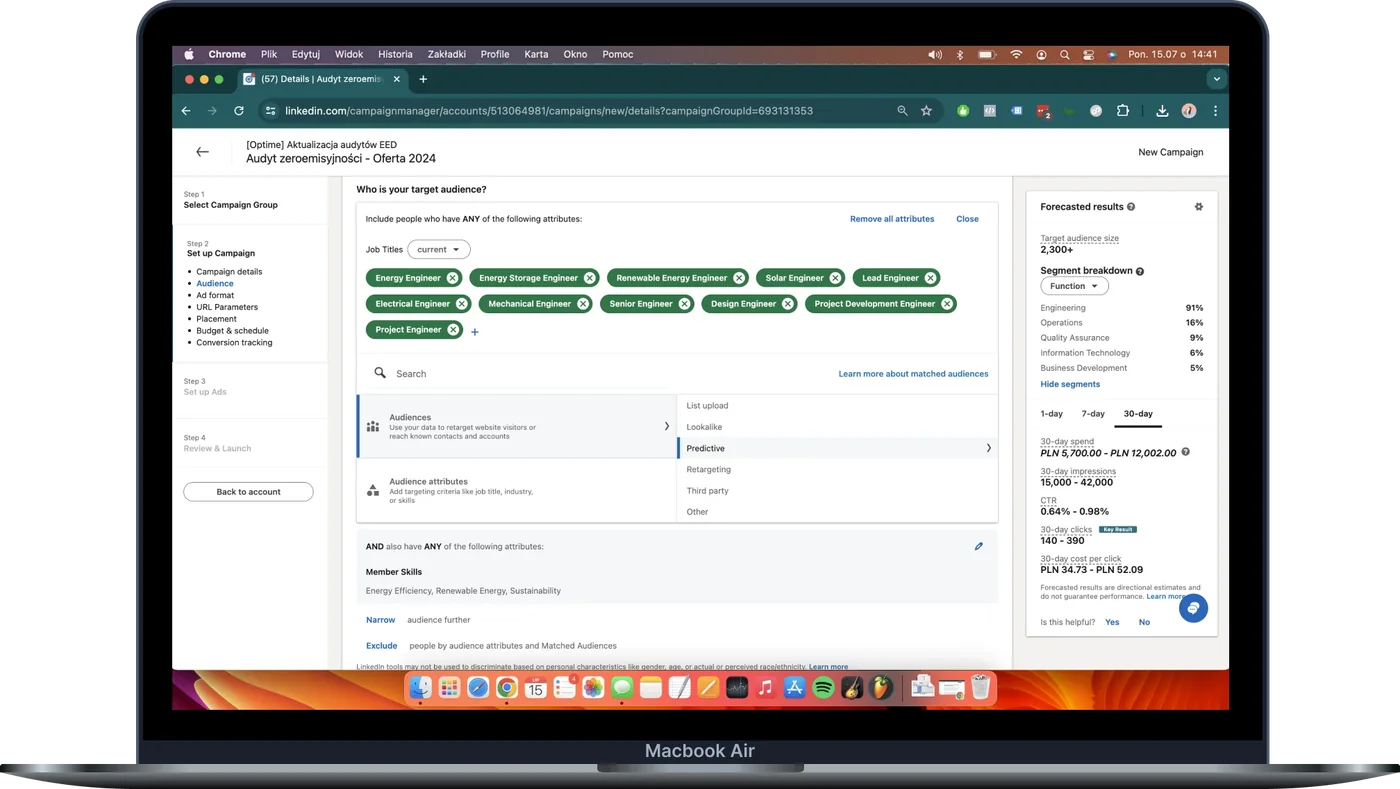Choose Retargeting audience option

pos(708,469)
